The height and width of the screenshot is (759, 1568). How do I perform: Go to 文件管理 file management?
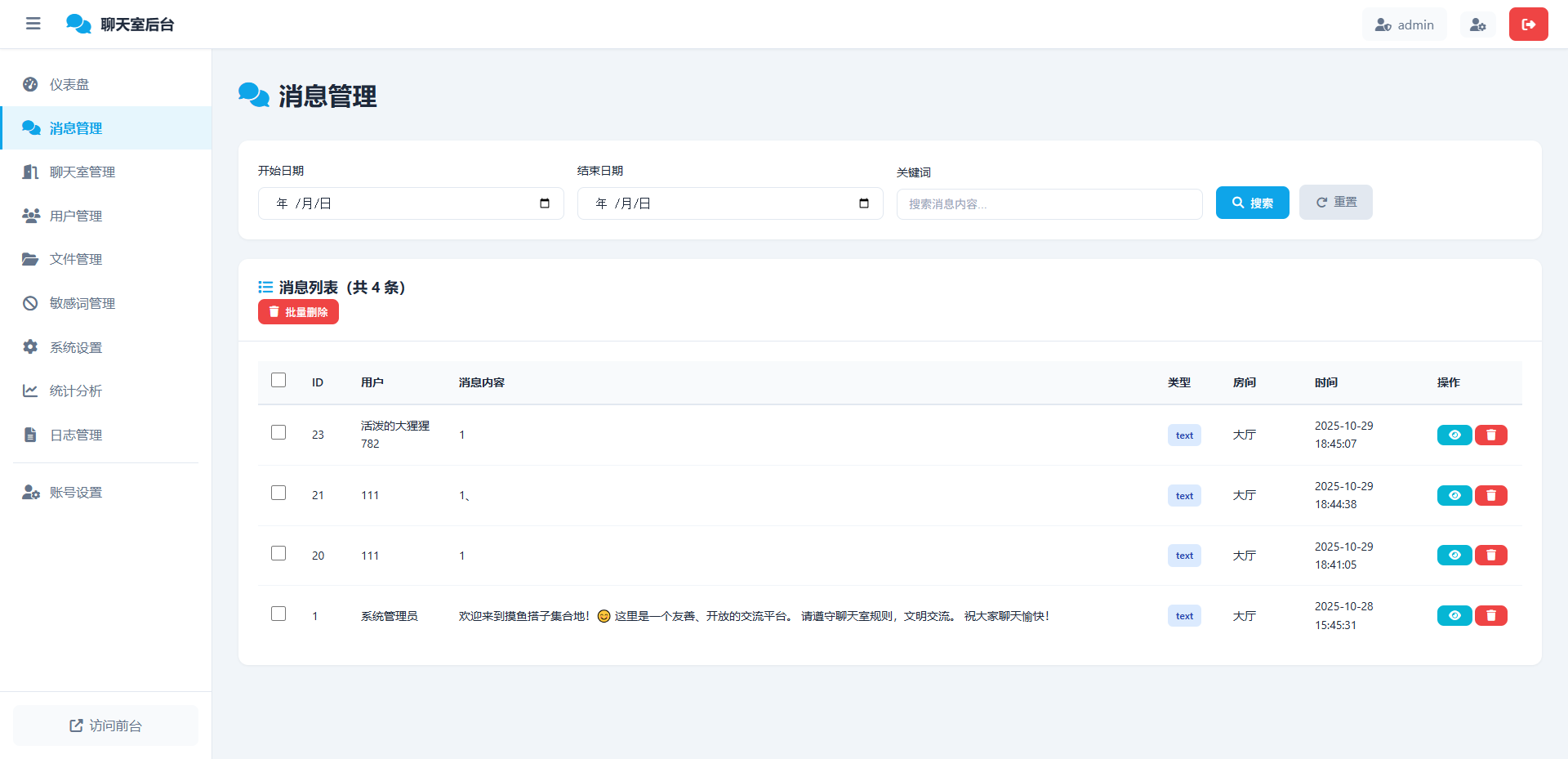tap(74, 259)
